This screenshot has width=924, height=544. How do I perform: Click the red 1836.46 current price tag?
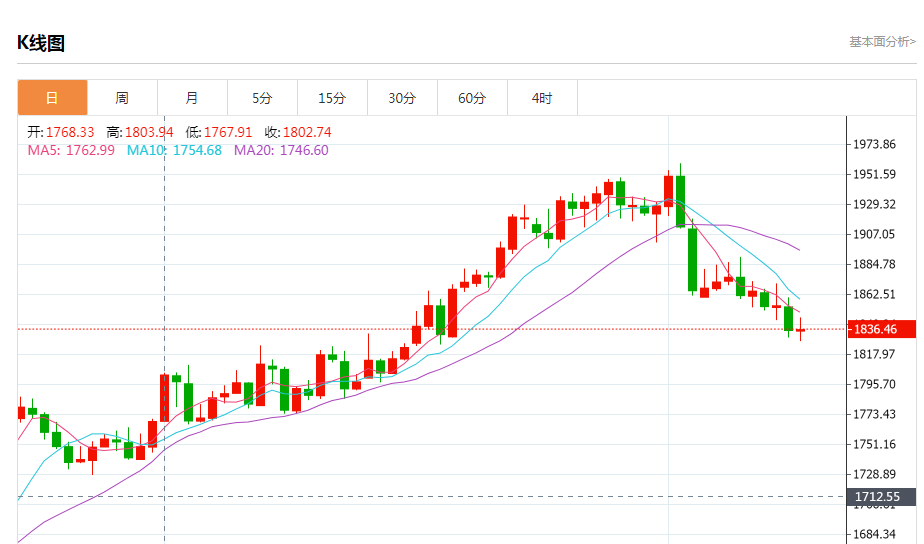pos(874,329)
